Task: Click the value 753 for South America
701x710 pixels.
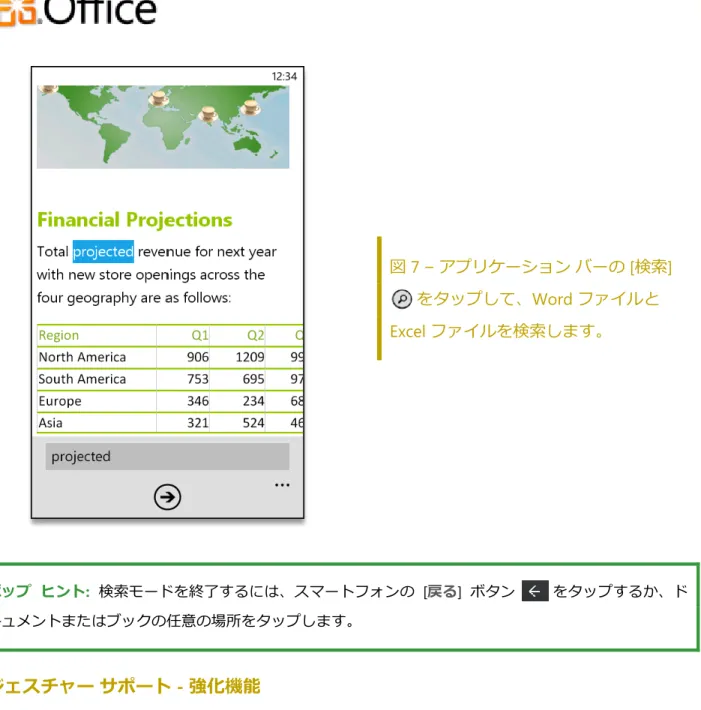Action: (198, 379)
